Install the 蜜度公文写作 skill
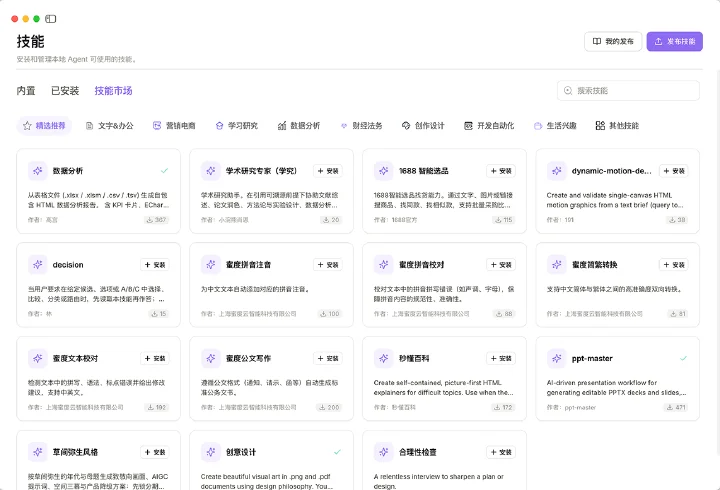720x490 pixels. coord(328,358)
